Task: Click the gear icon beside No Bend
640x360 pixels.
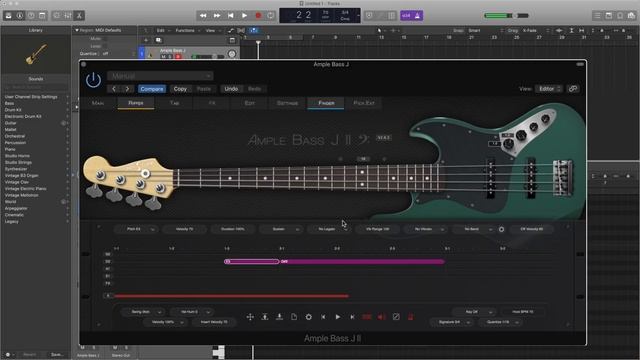Action: 502,229
